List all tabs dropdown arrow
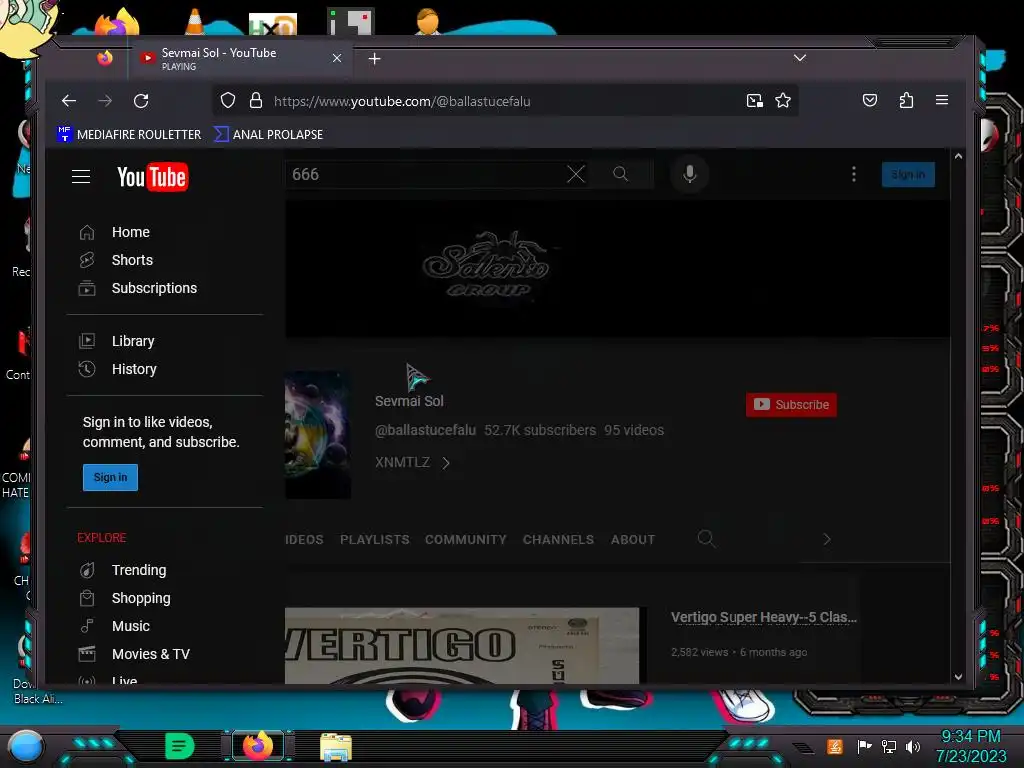This screenshot has width=1024, height=768. 799,58
